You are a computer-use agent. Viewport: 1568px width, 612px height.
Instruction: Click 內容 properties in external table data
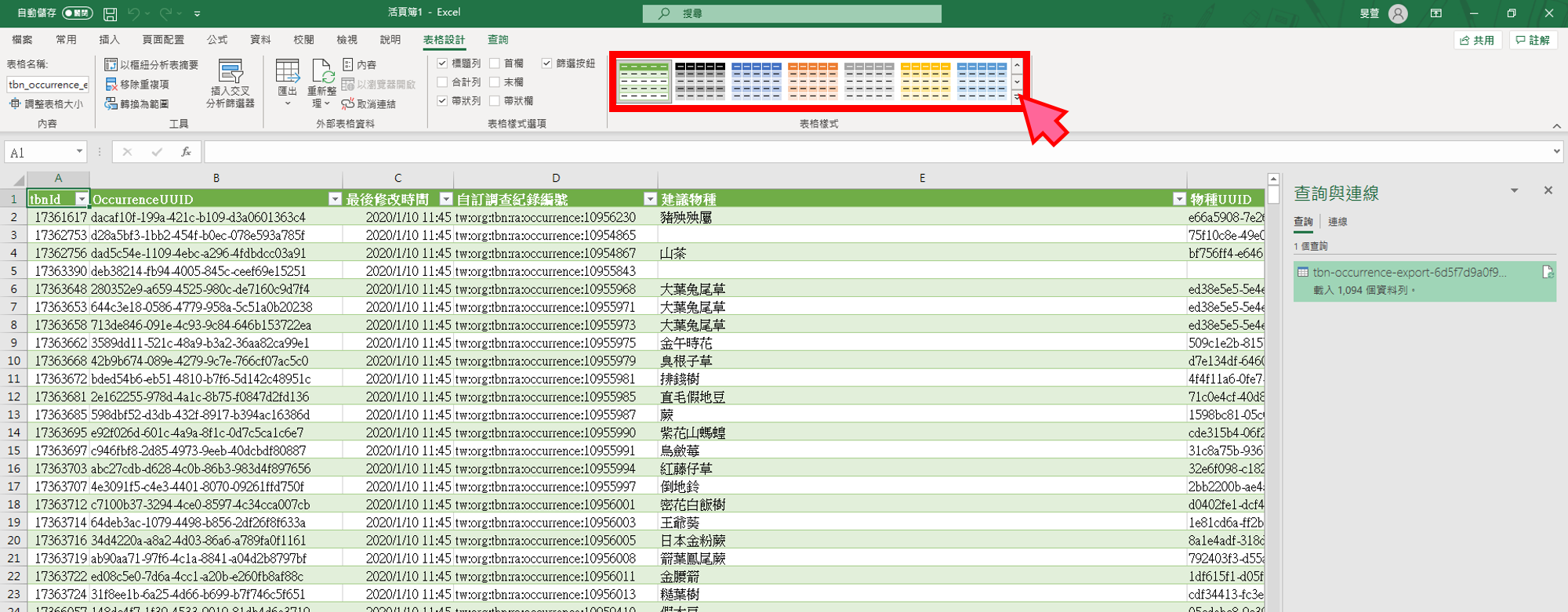click(360, 64)
